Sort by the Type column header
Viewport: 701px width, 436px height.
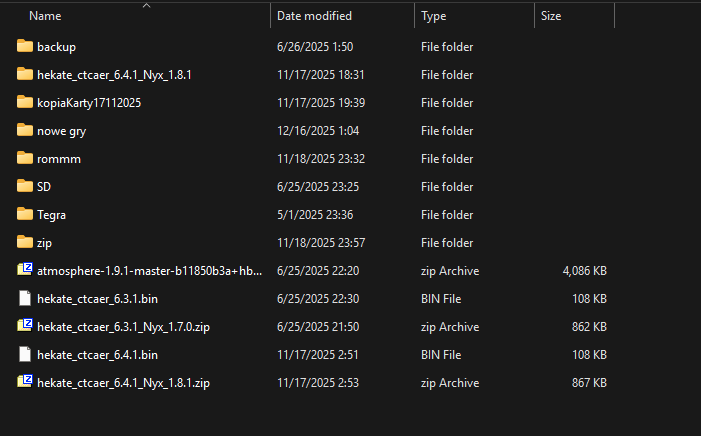(433, 16)
